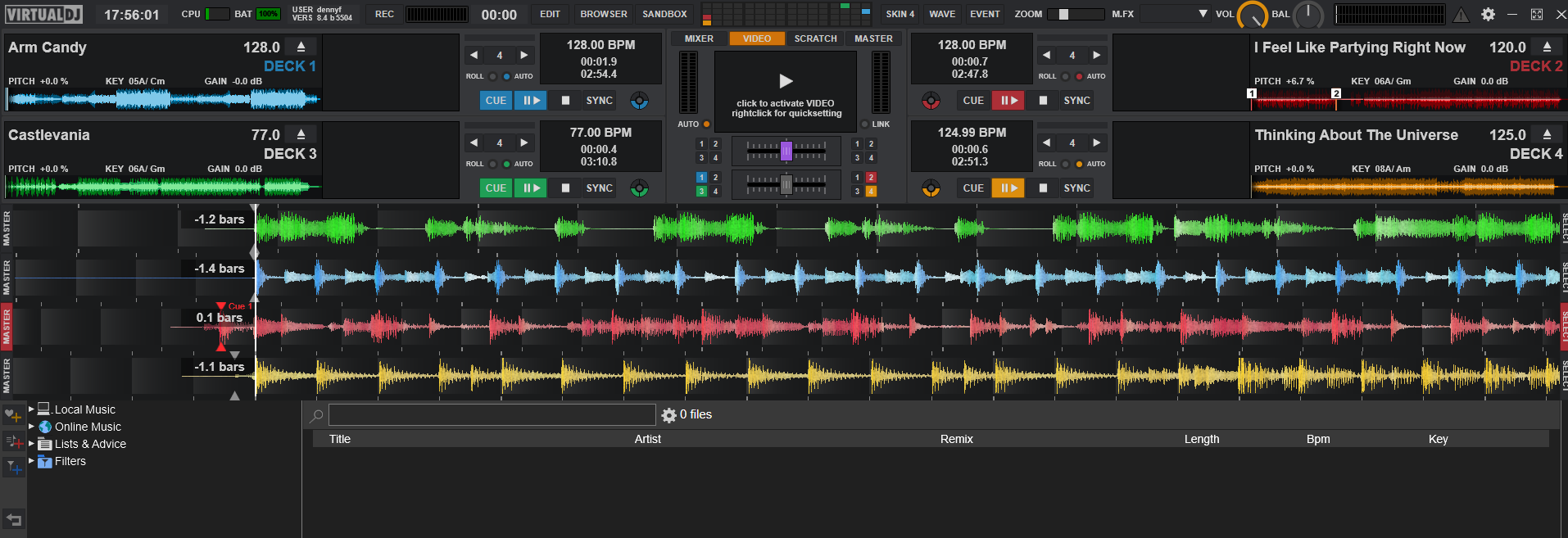The width and height of the screenshot is (1568, 538).
Task: Halve loop length with left arrow on Deck 1
Action: coord(474,55)
